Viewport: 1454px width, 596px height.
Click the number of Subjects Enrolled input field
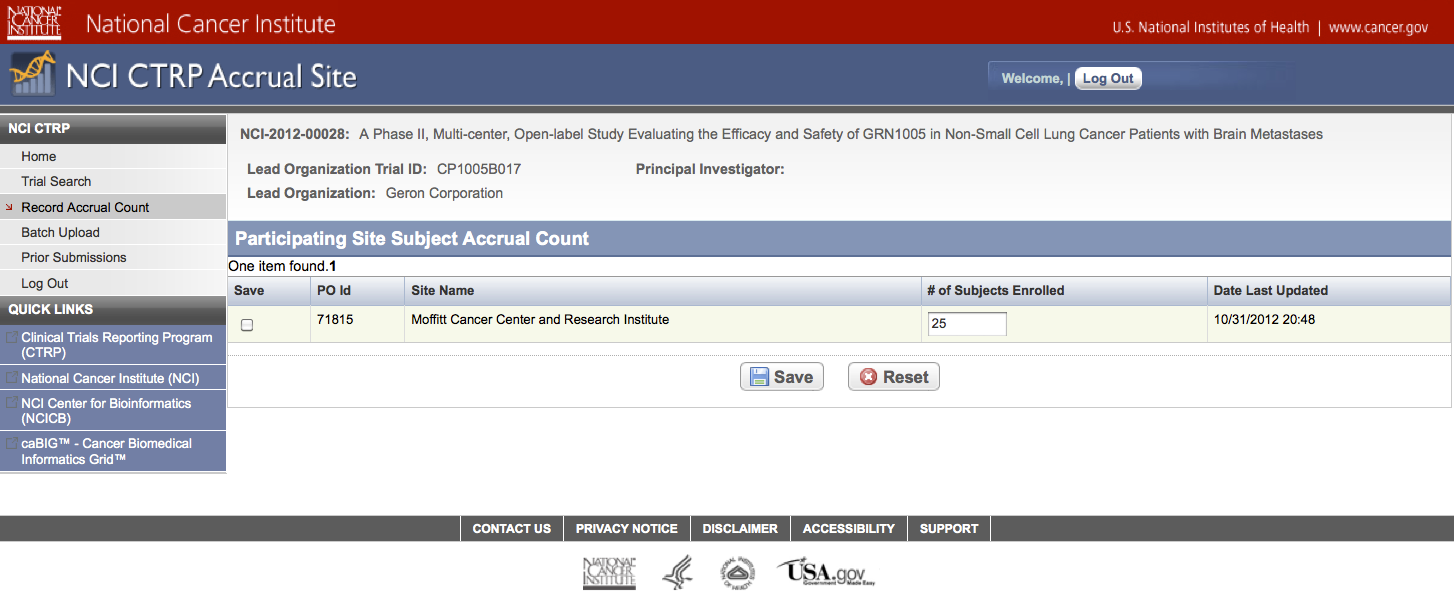[x=966, y=324]
